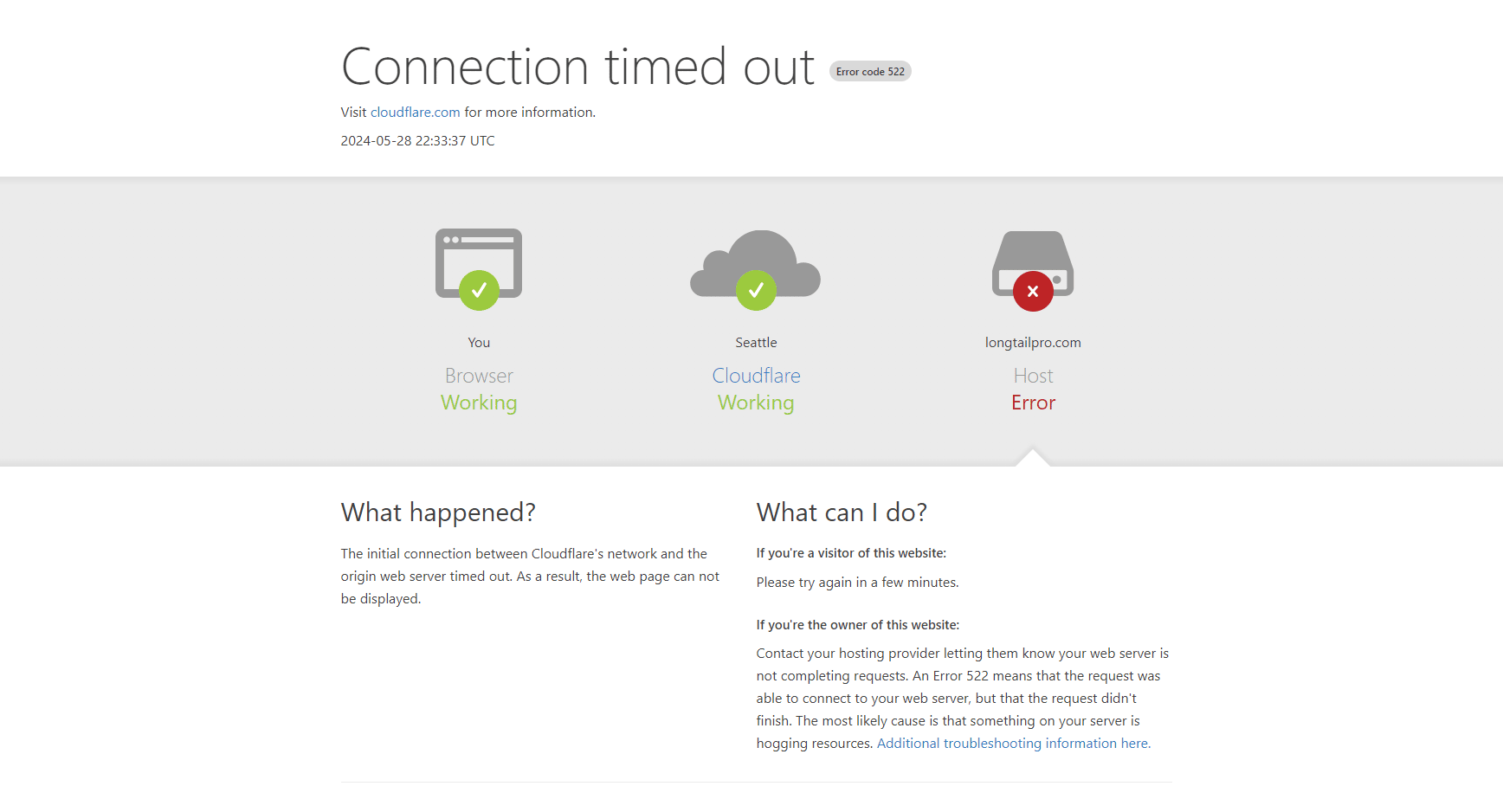Click the What can I do? heading
Viewport: 1503px width, 812px height.
coord(842,512)
